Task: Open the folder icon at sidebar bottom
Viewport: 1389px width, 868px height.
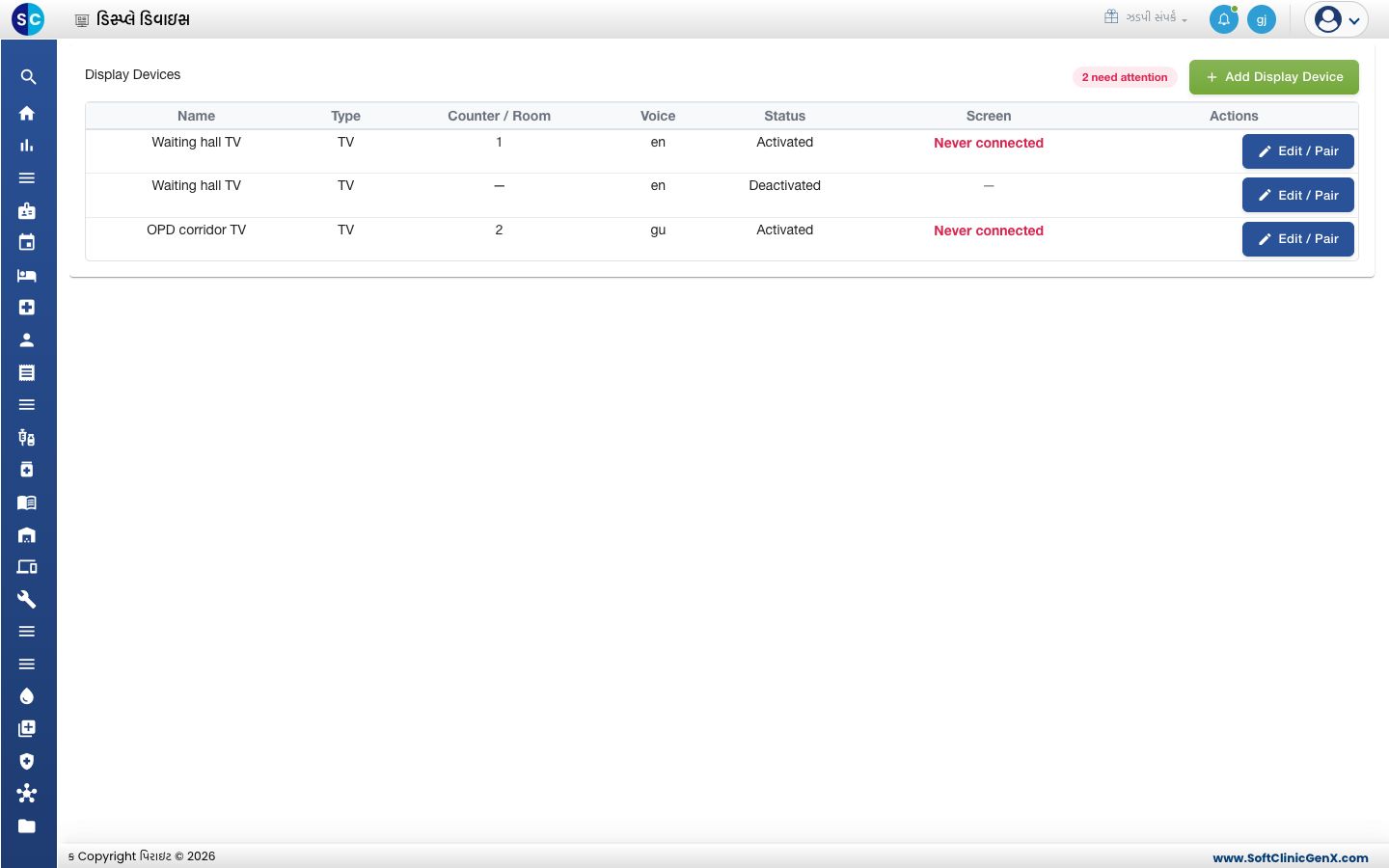Action: coord(27,827)
